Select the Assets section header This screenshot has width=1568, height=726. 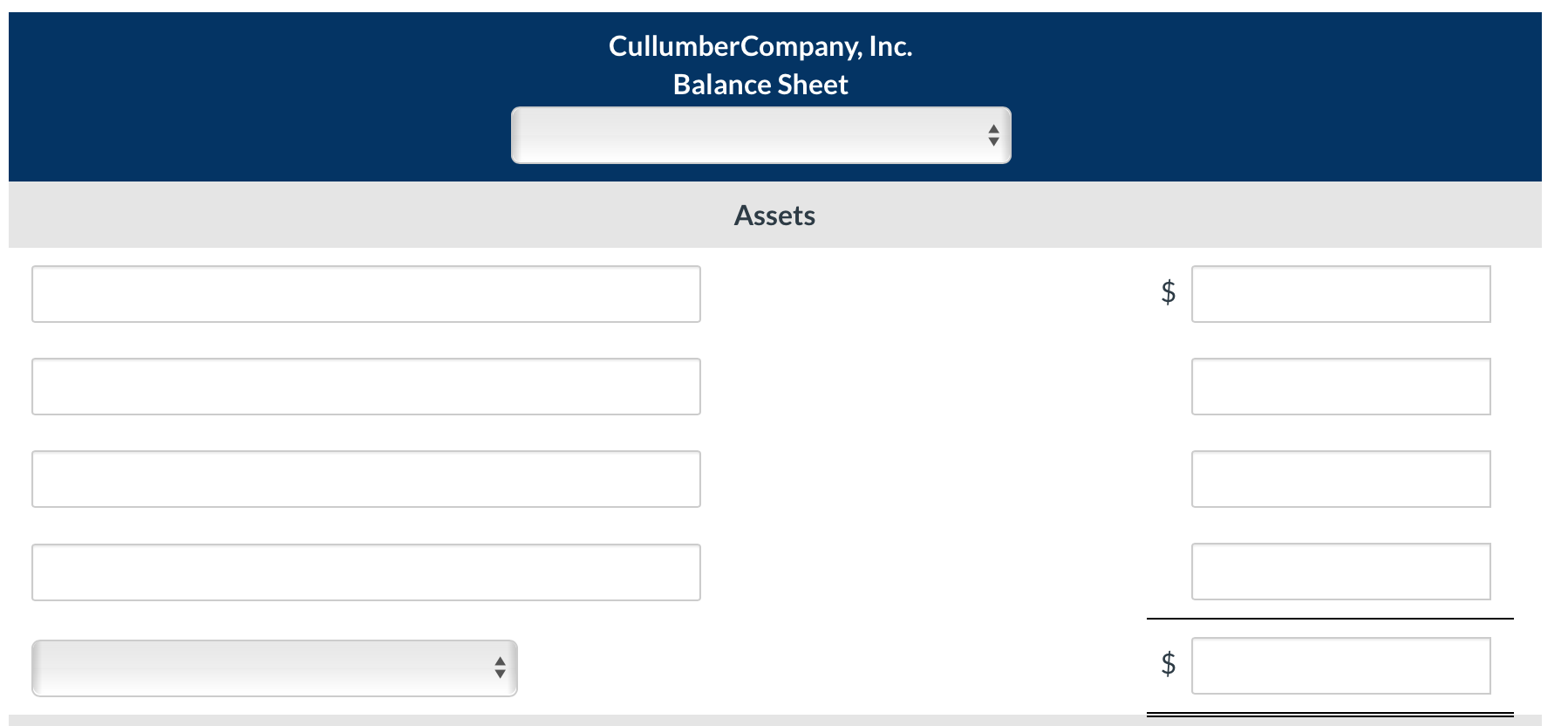[x=774, y=215]
